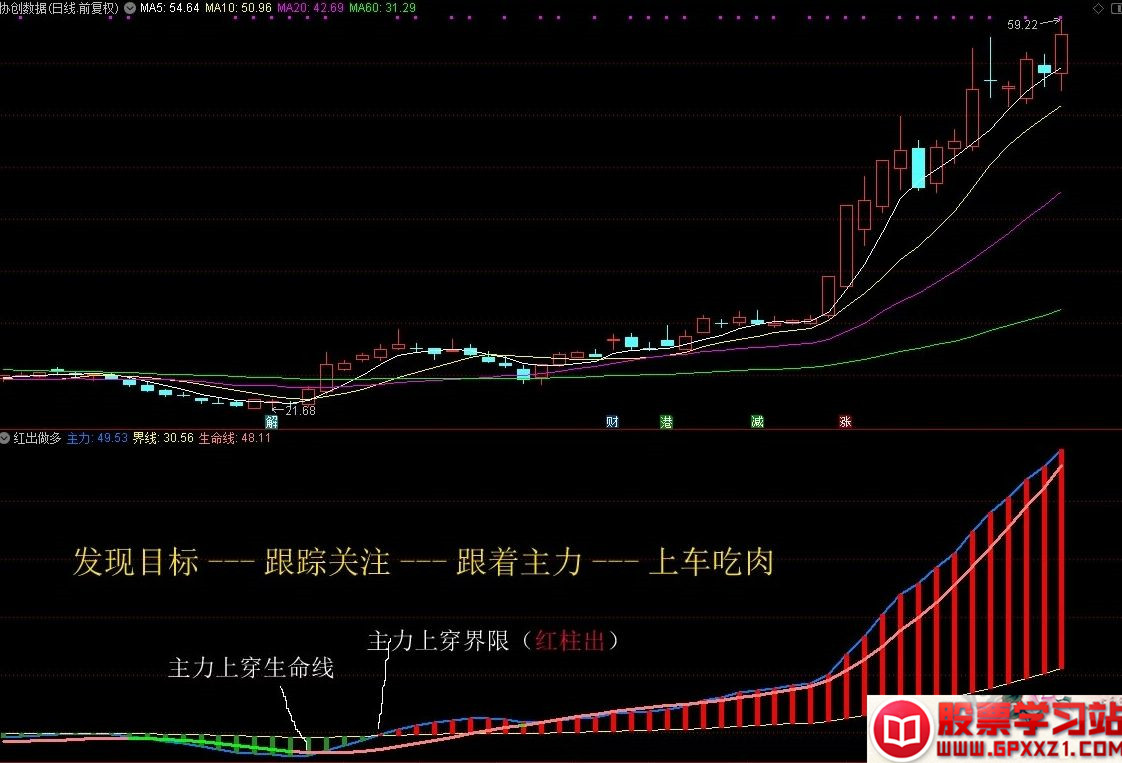Open the dropdown beside 协创数据 chart title
Viewport: 1122px width, 763px height.
[x=129, y=8]
